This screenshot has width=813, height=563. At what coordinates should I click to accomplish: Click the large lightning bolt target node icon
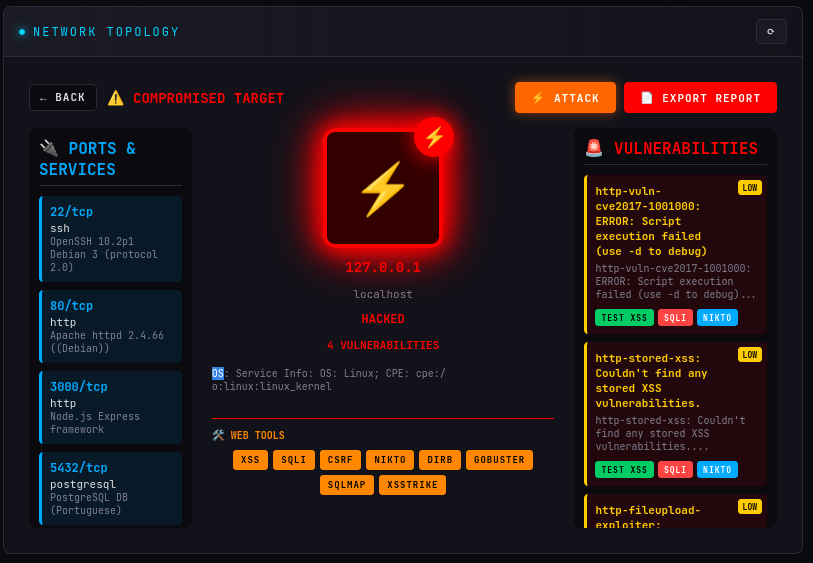383,188
